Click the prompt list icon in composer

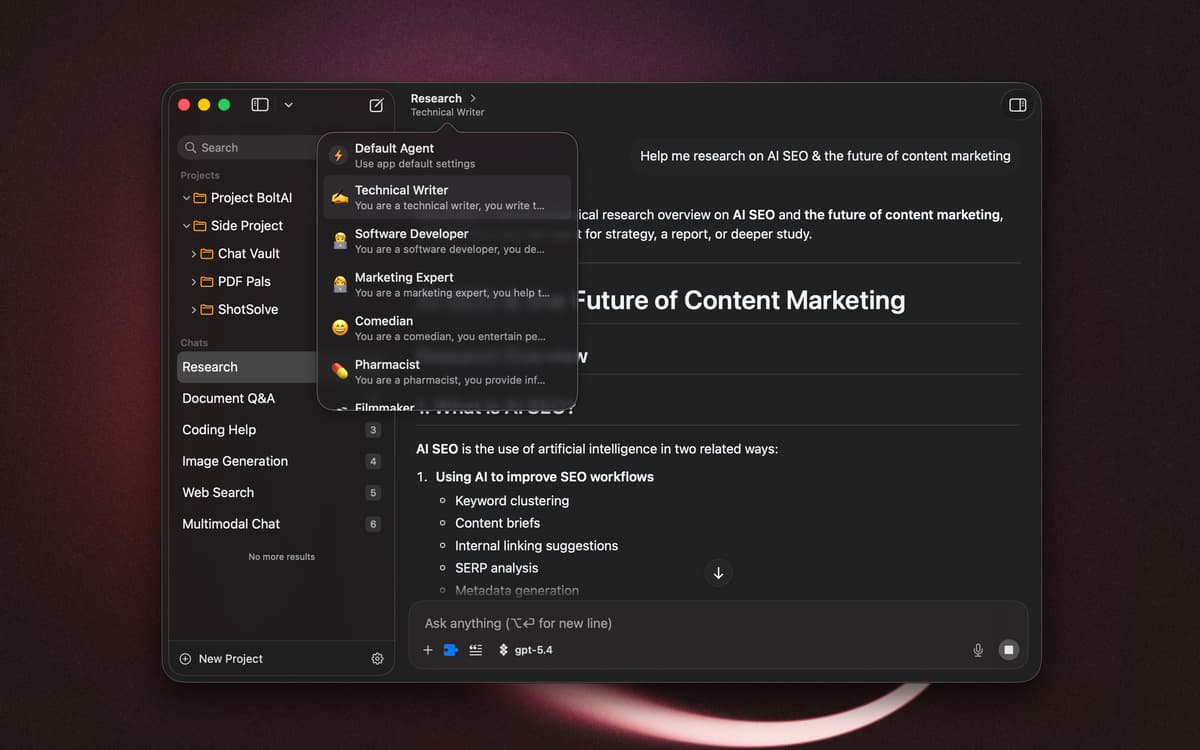[475, 650]
